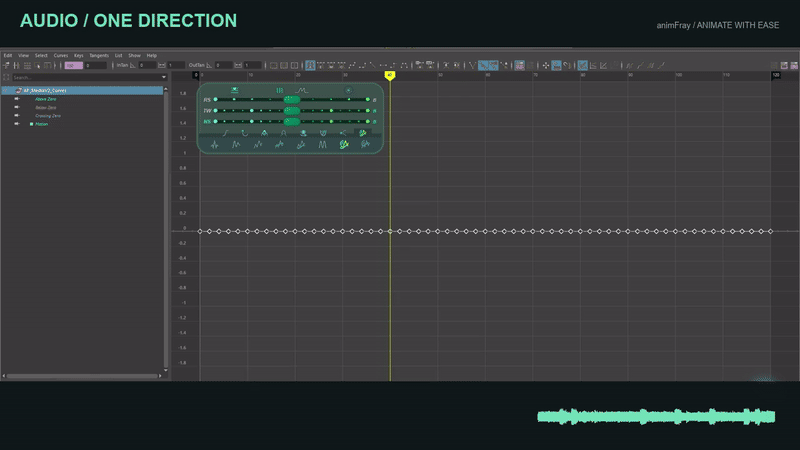800x450 pixels.
Task: Open the Help menu
Action: tap(152, 56)
